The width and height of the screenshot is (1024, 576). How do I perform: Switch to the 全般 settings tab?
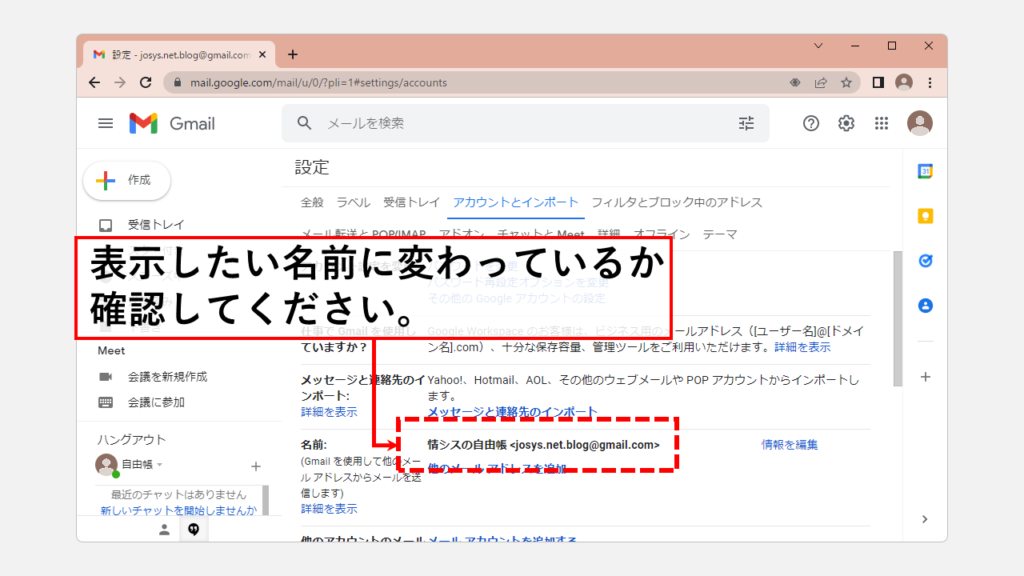coord(312,202)
